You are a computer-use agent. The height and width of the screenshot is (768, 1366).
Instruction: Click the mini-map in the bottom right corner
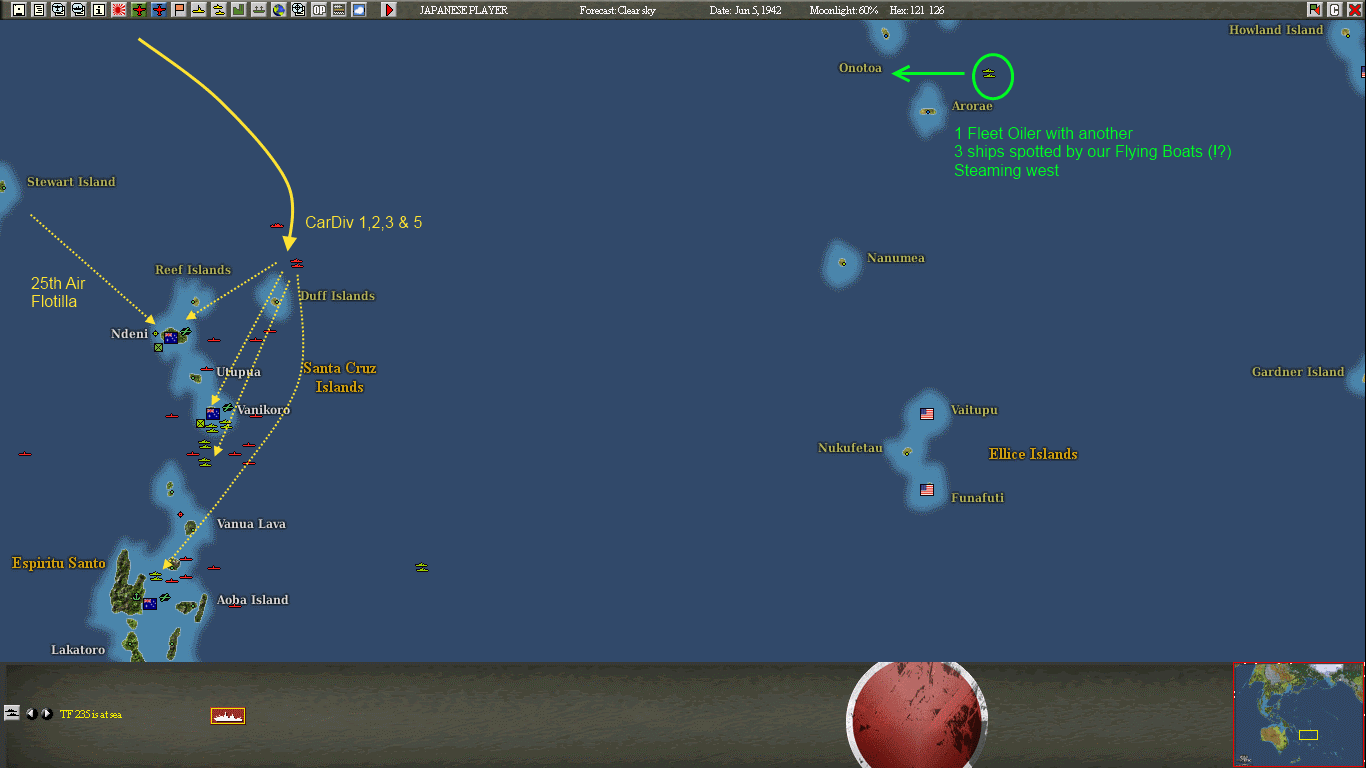1299,716
